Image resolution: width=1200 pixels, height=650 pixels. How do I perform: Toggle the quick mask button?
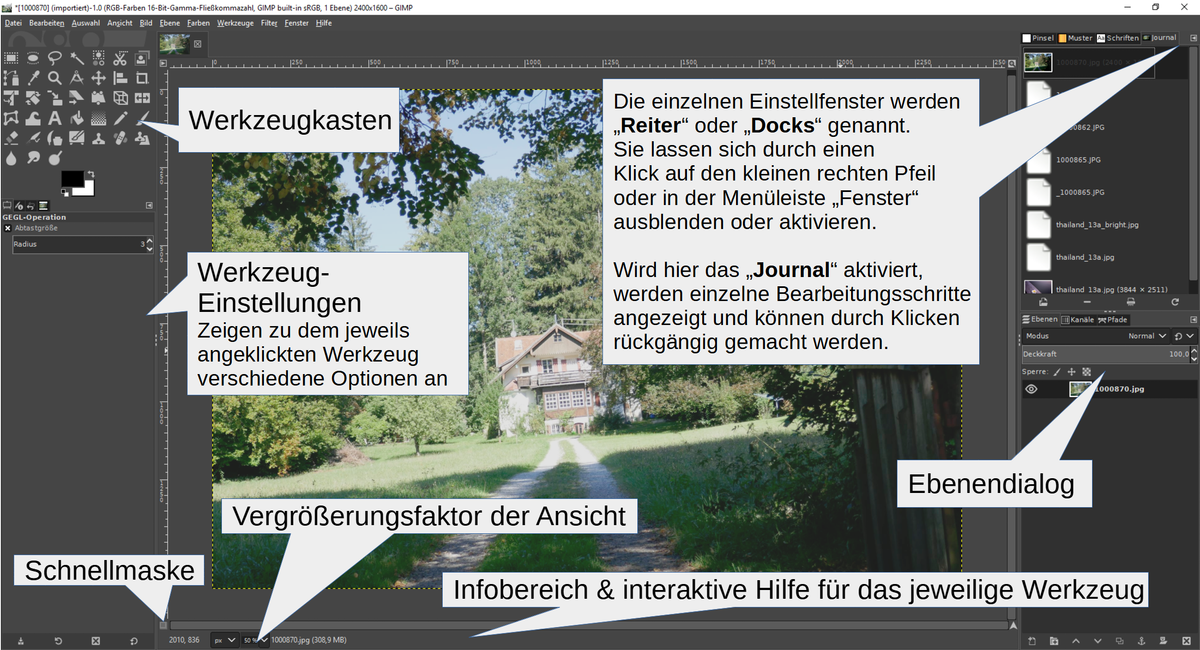[x=163, y=625]
